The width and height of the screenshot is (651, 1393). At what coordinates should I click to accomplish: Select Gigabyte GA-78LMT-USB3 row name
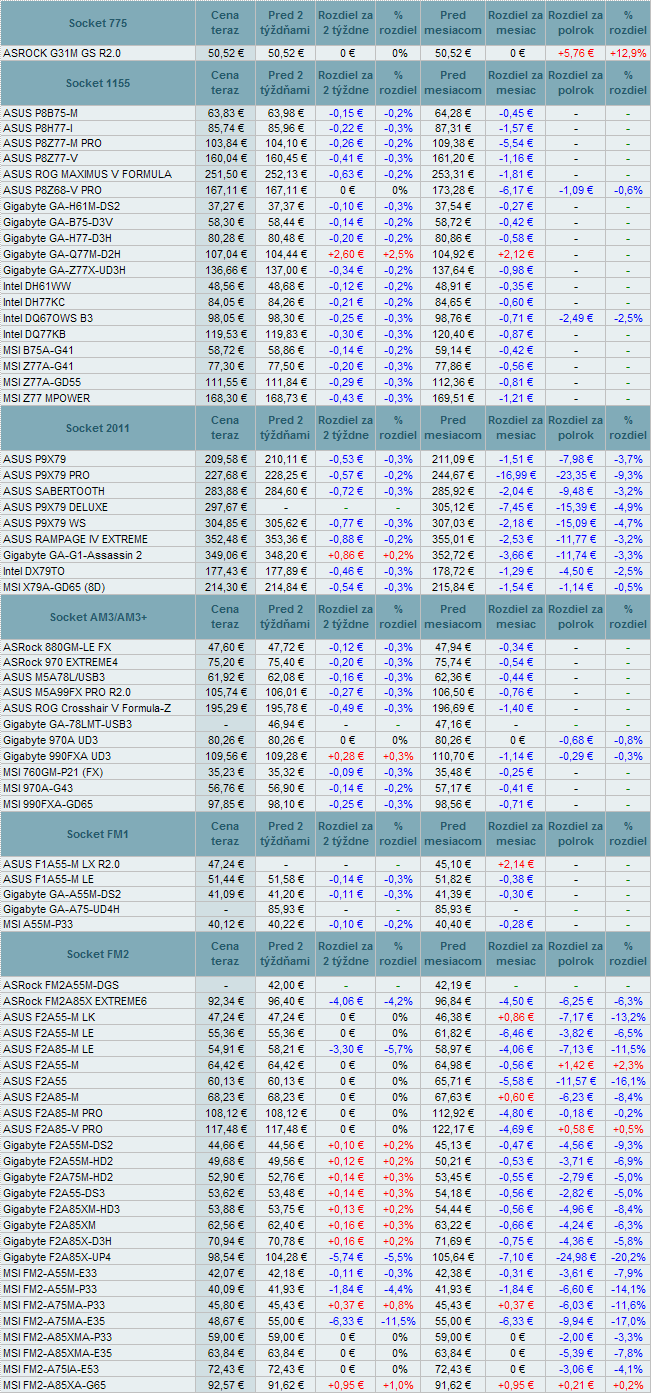67,724
